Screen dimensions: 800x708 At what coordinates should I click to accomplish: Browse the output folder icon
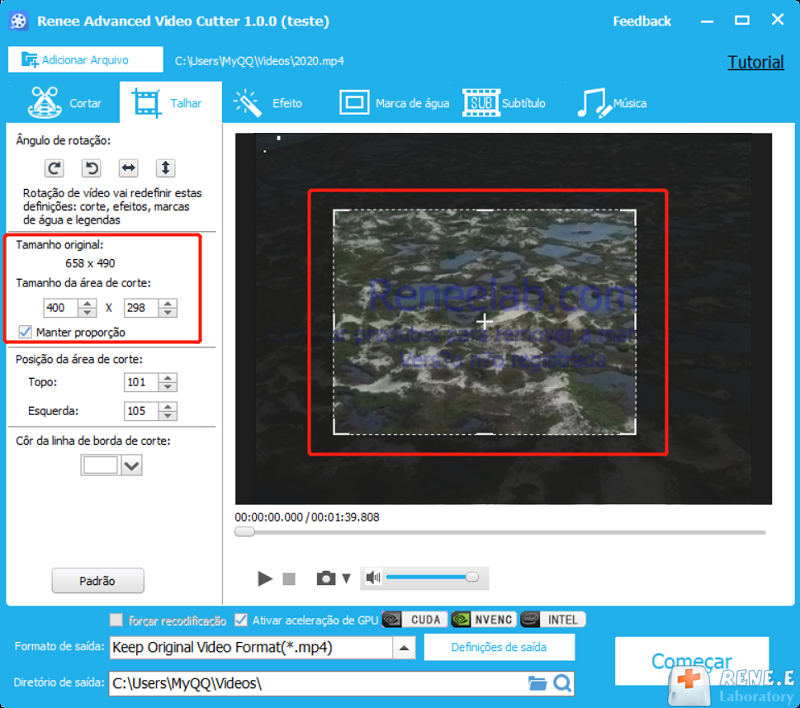tap(537, 683)
